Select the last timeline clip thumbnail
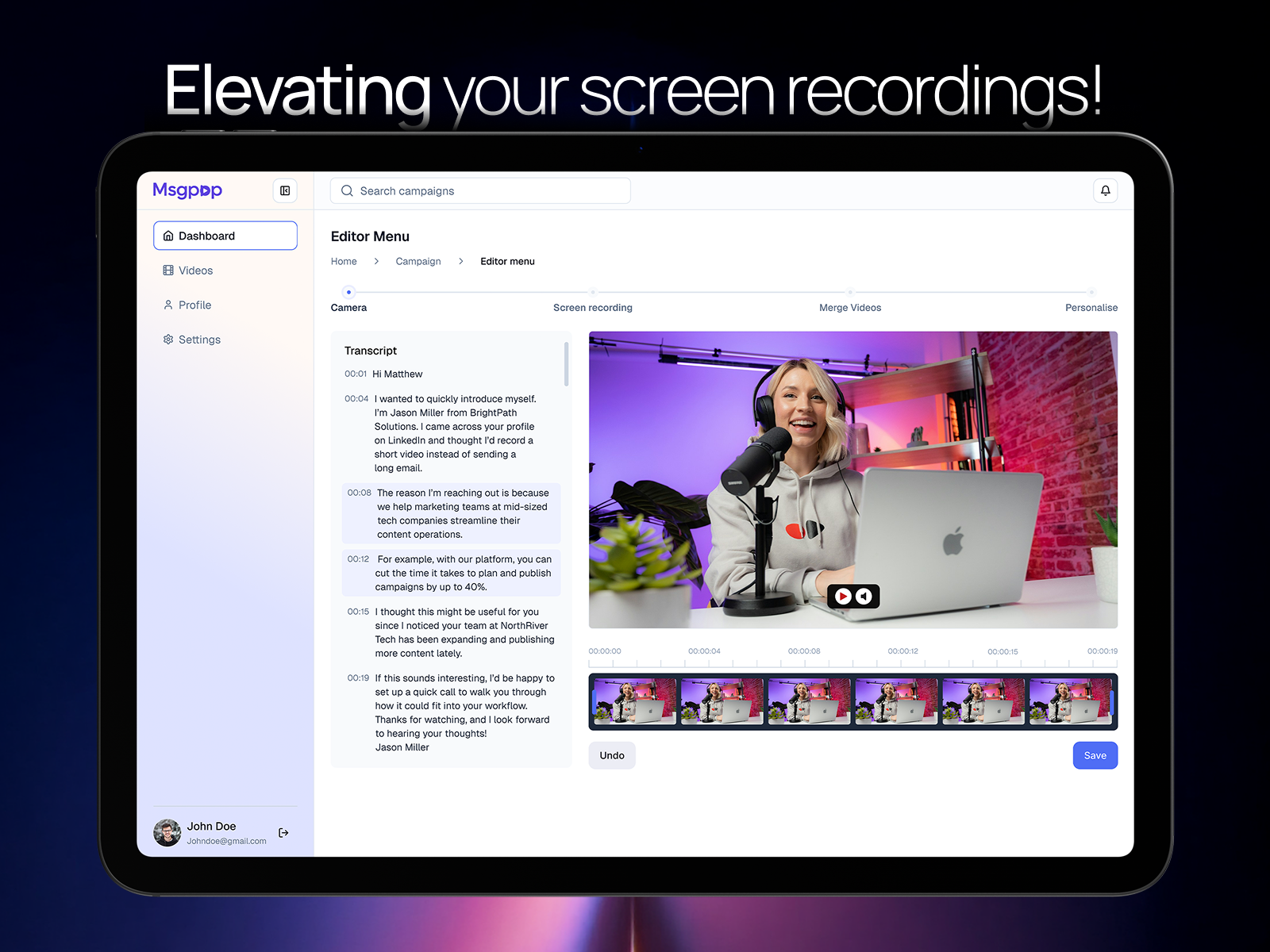 click(1070, 701)
